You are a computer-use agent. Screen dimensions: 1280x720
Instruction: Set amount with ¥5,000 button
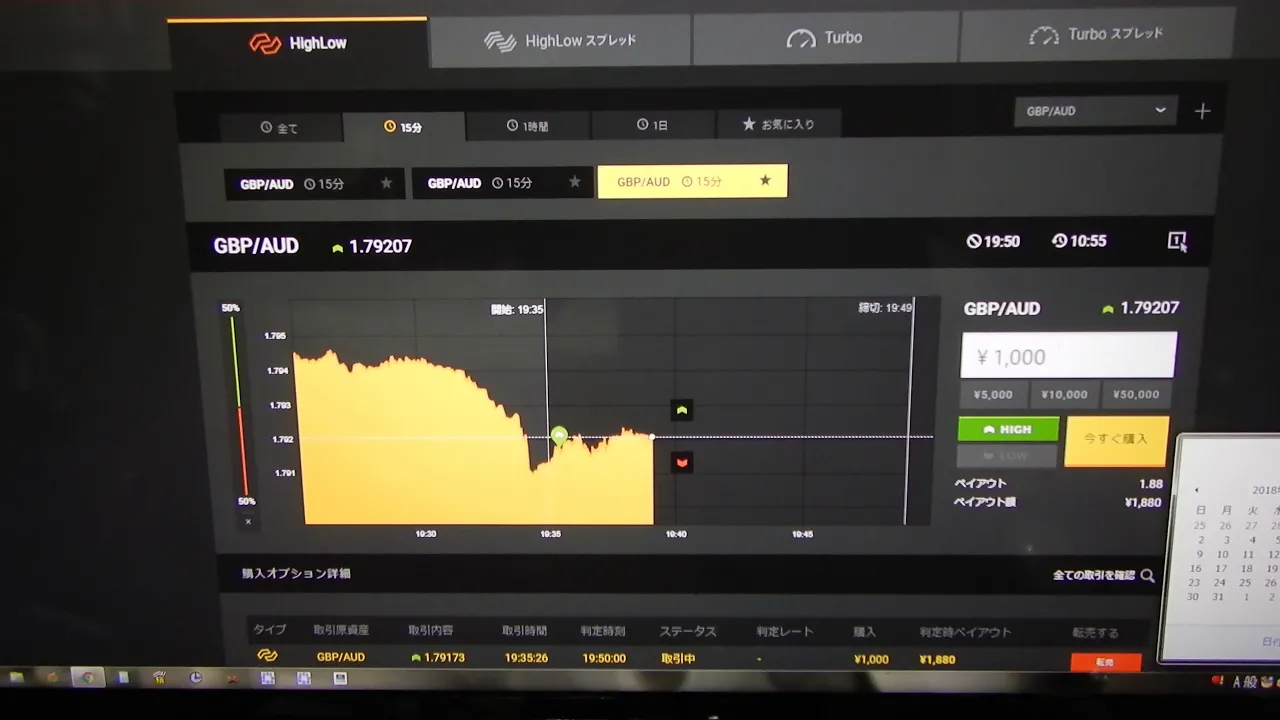click(x=993, y=394)
